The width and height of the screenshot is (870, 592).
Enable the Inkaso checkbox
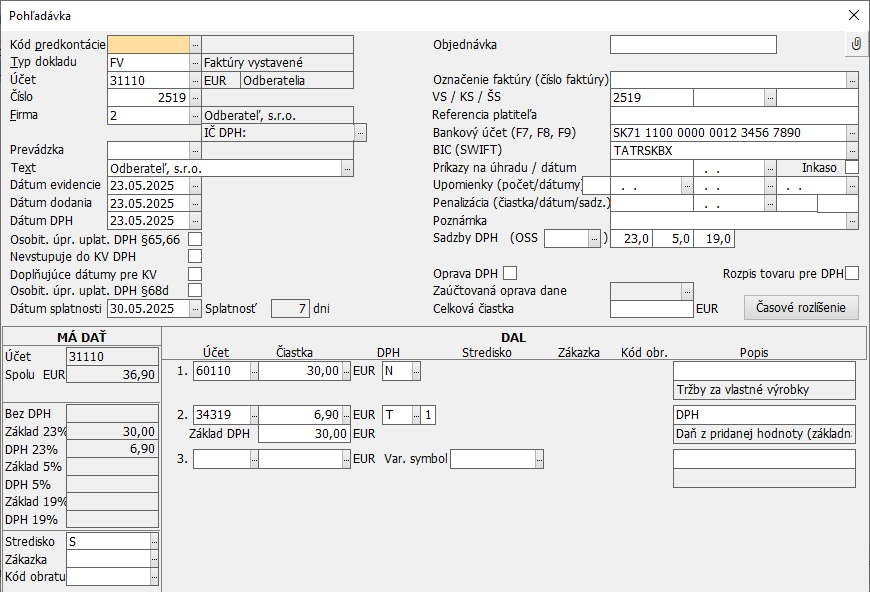[852, 168]
